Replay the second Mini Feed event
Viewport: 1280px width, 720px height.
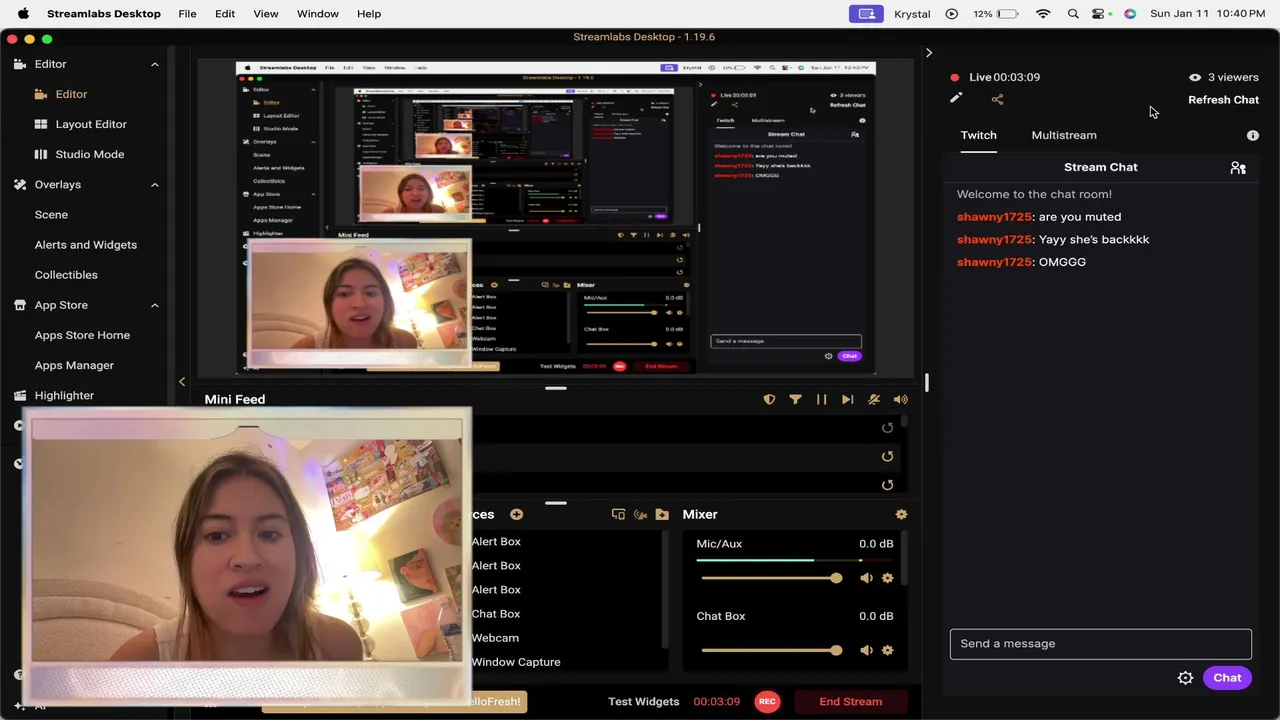point(887,456)
